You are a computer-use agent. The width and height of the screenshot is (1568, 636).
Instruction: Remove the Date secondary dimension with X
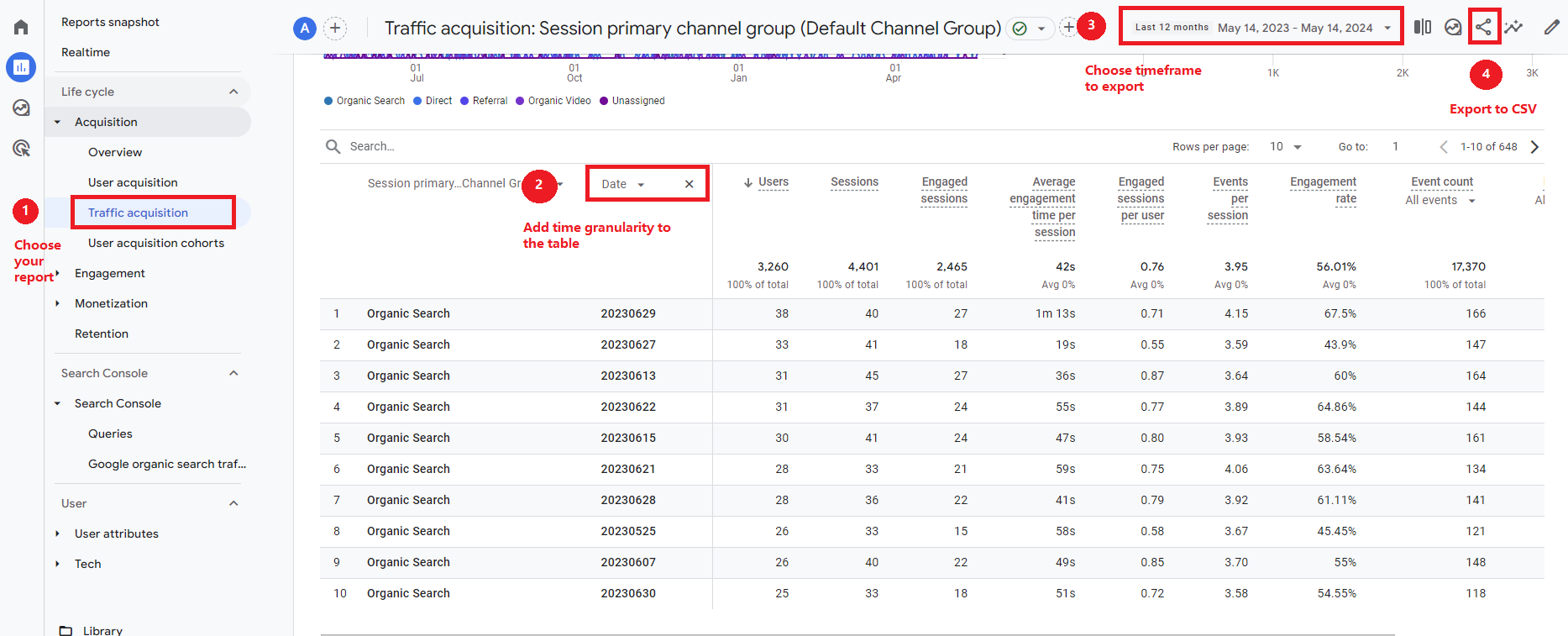tap(690, 184)
